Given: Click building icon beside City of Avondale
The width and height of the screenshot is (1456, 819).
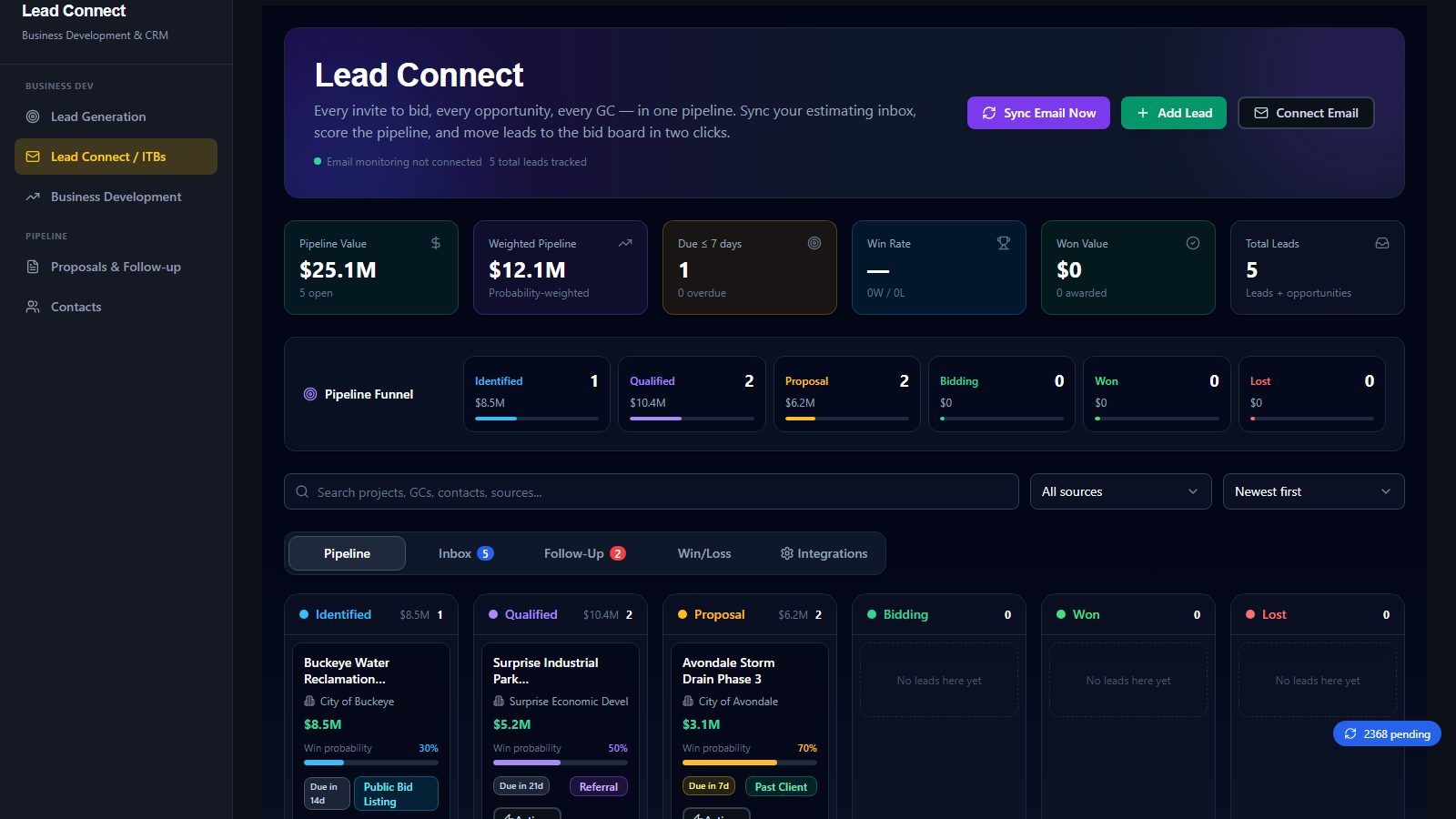Looking at the screenshot, I should point(688,702).
